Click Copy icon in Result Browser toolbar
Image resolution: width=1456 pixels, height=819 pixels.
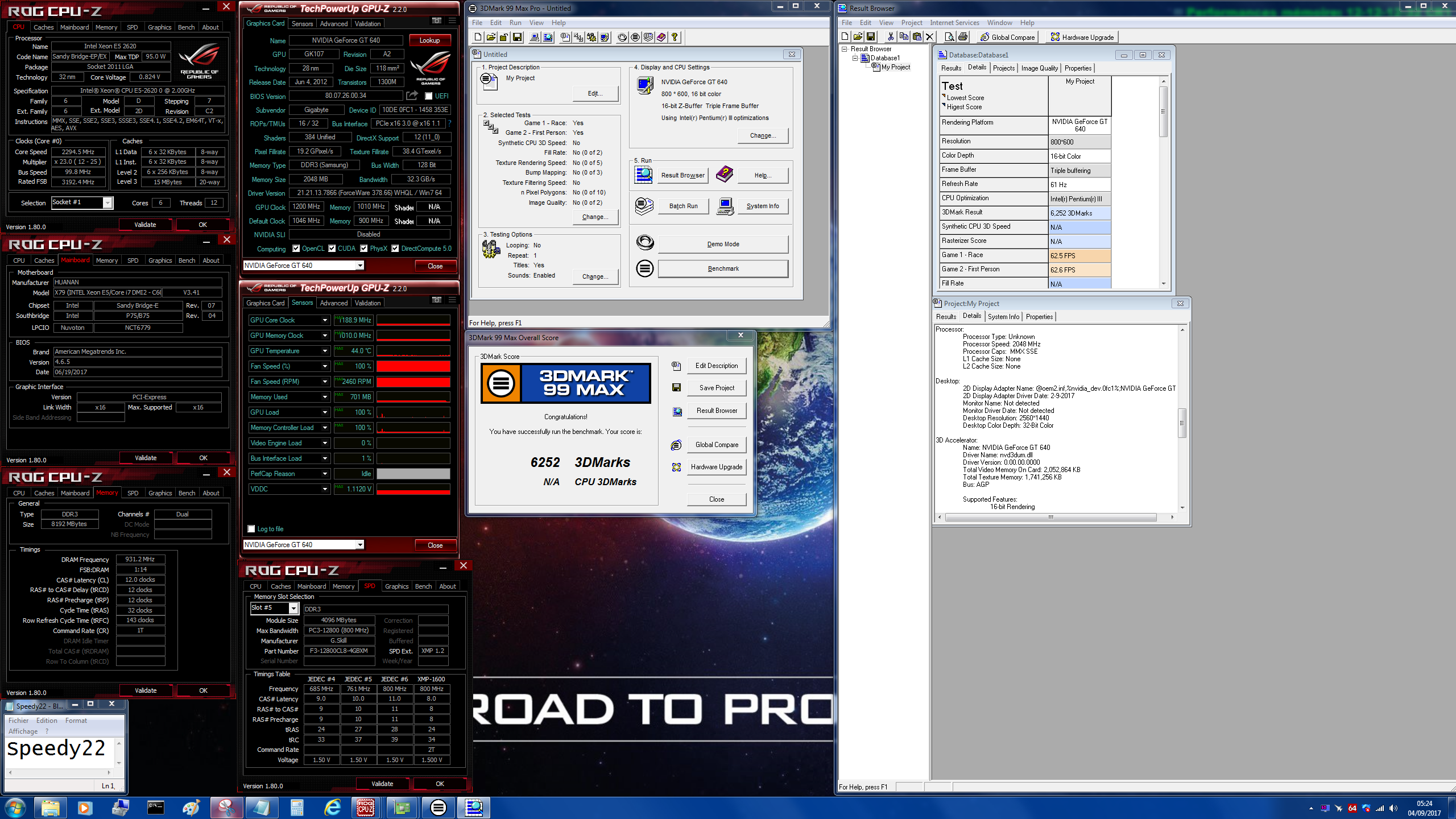pos(904,37)
